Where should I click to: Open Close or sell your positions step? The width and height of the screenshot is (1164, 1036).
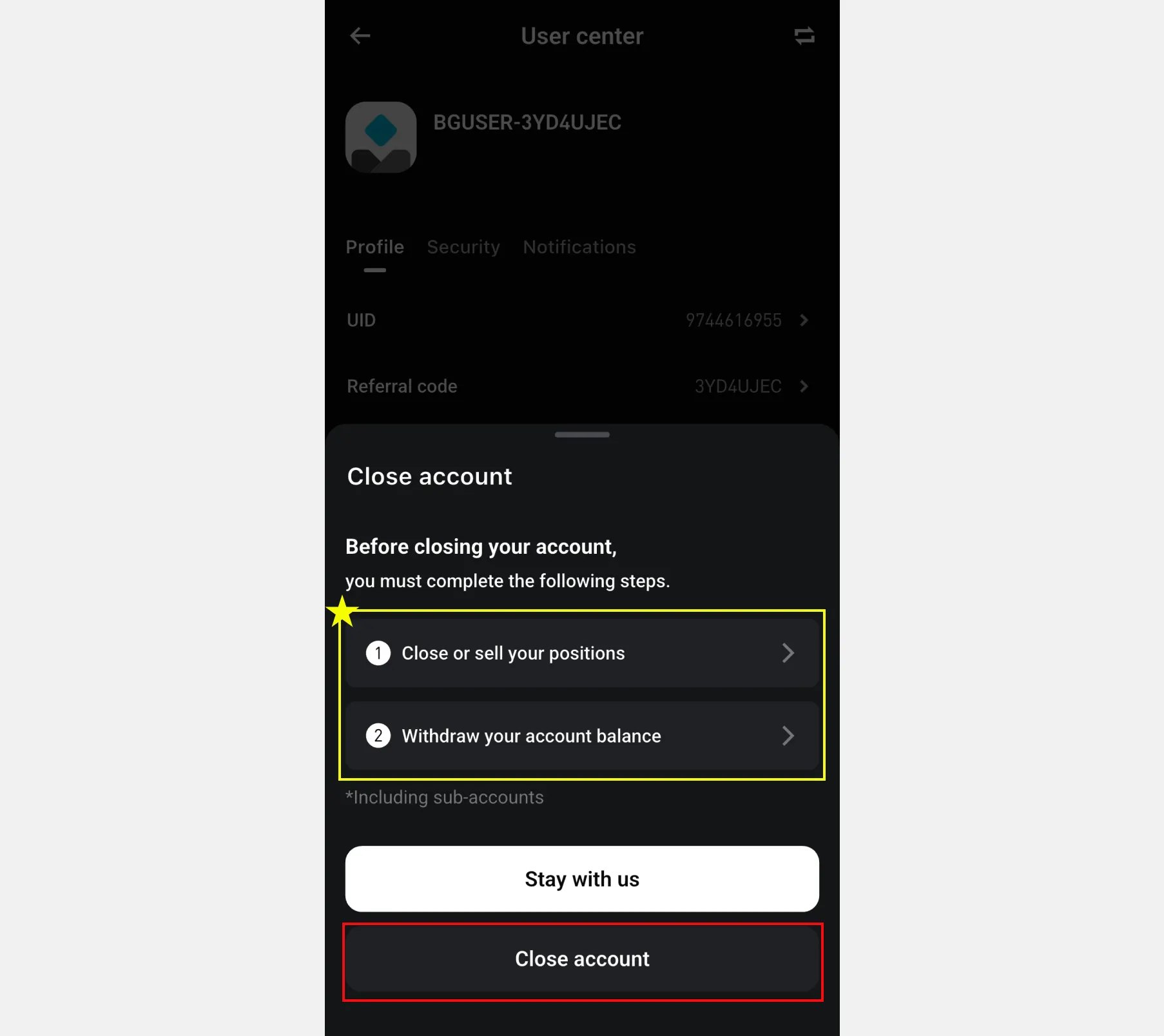point(582,653)
